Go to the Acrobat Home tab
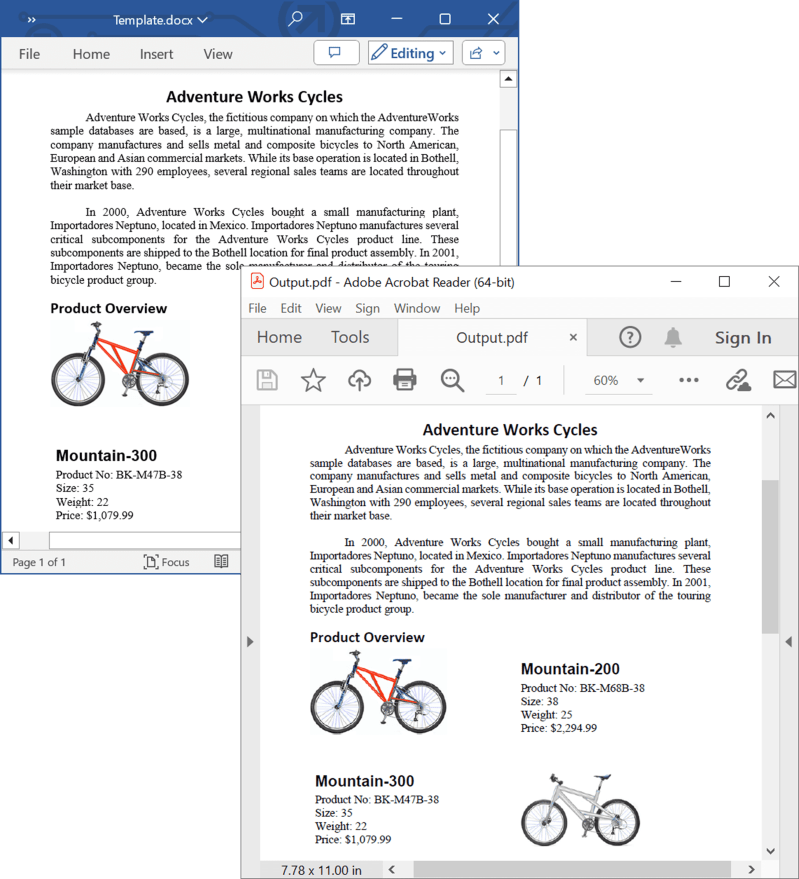The height and width of the screenshot is (879, 799). pyautogui.click(x=279, y=337)
